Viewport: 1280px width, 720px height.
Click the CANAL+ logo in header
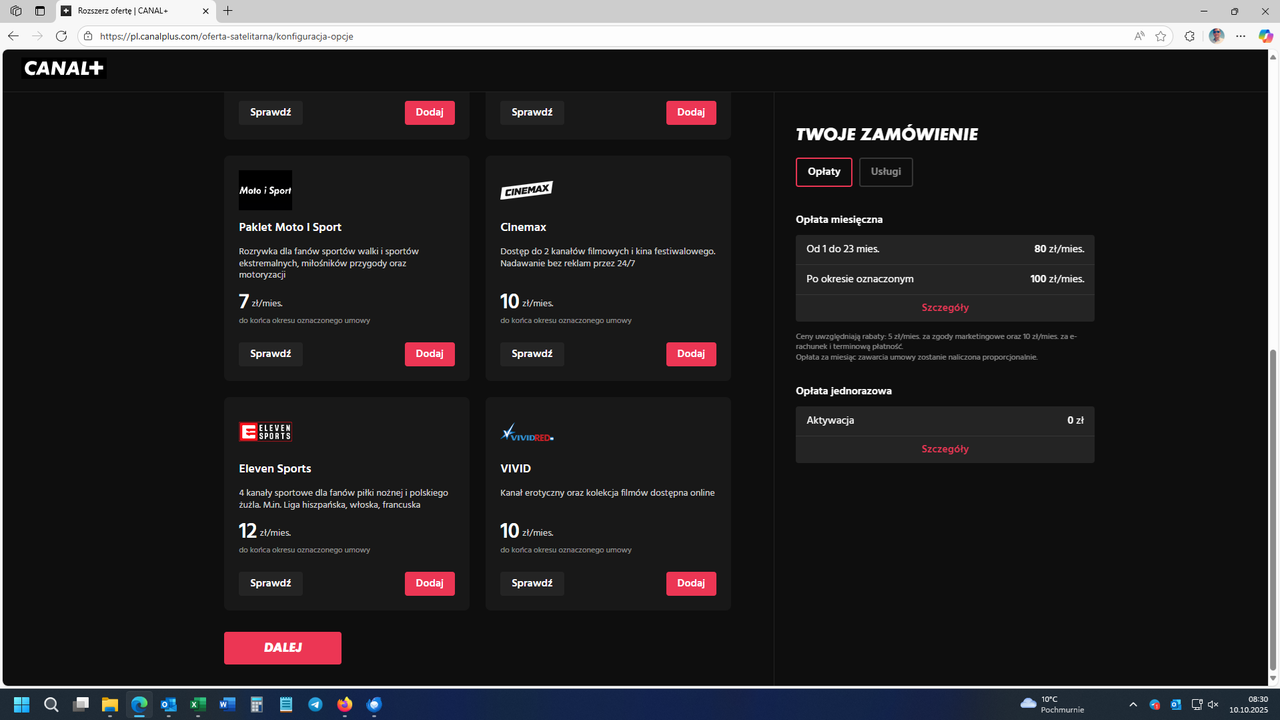[64, 69]
